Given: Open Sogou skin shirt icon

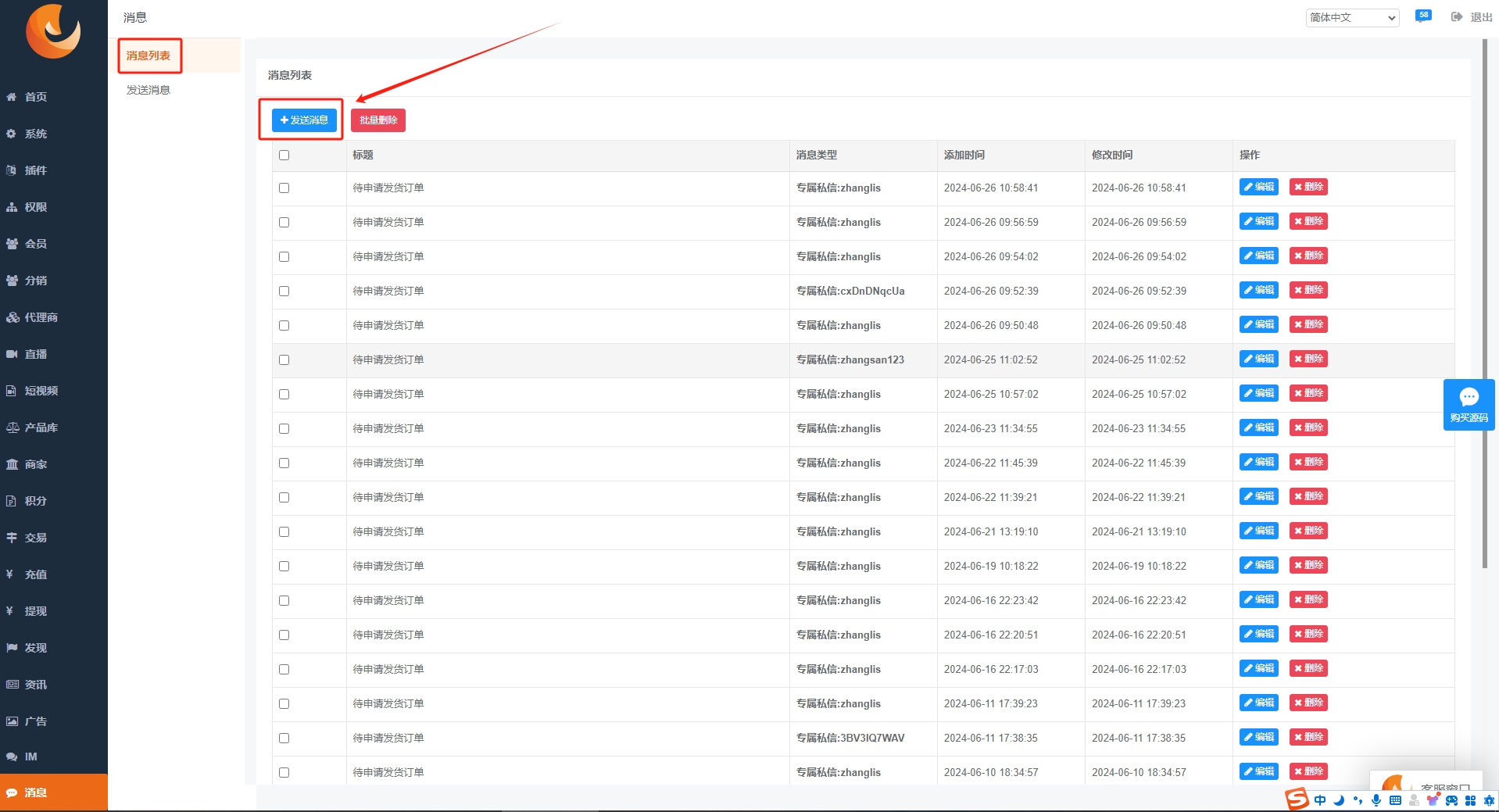Looking at the screenshot, I should [1433, 800].
